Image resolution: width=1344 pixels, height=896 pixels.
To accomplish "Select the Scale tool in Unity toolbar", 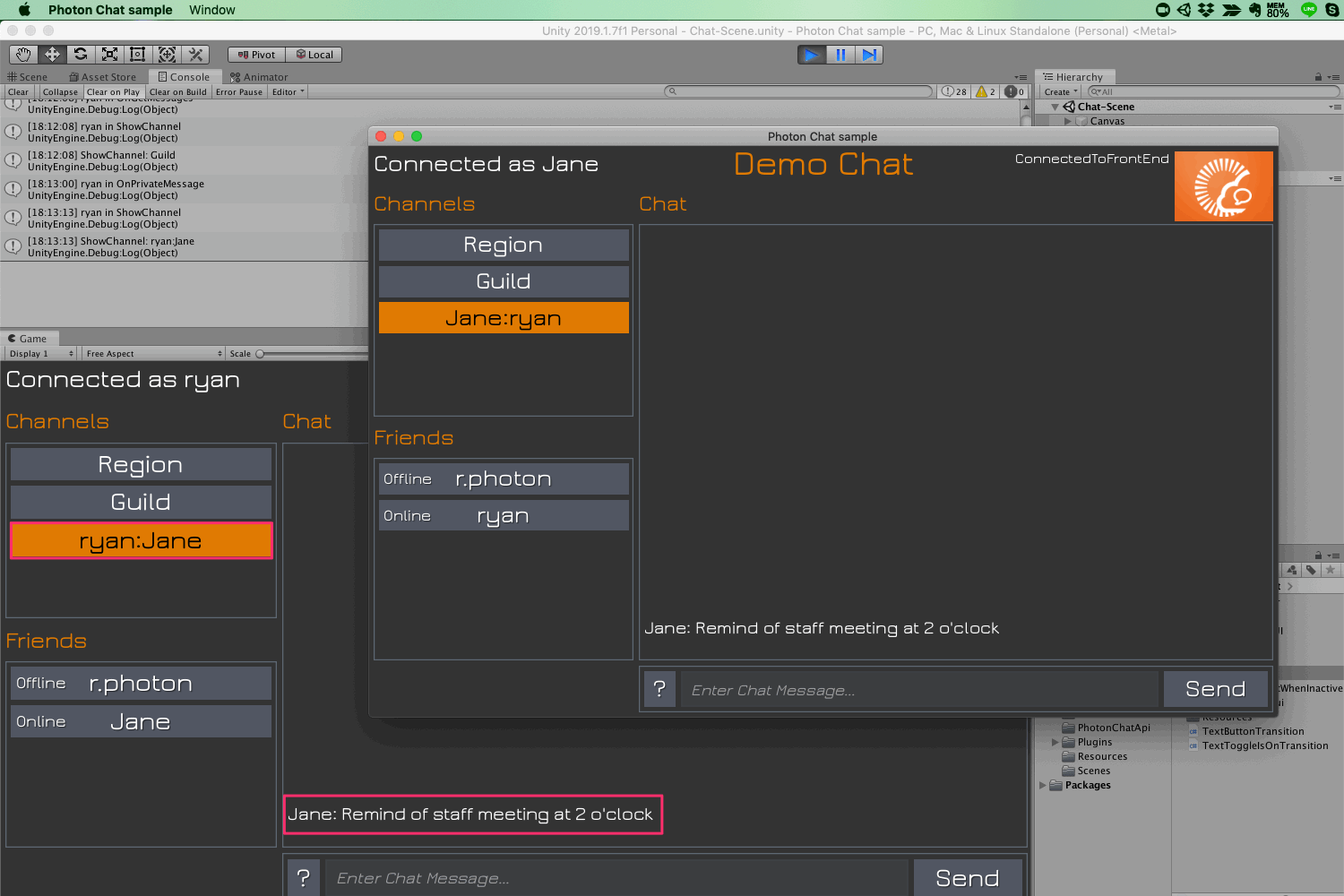I will click(x=109, y=55).
